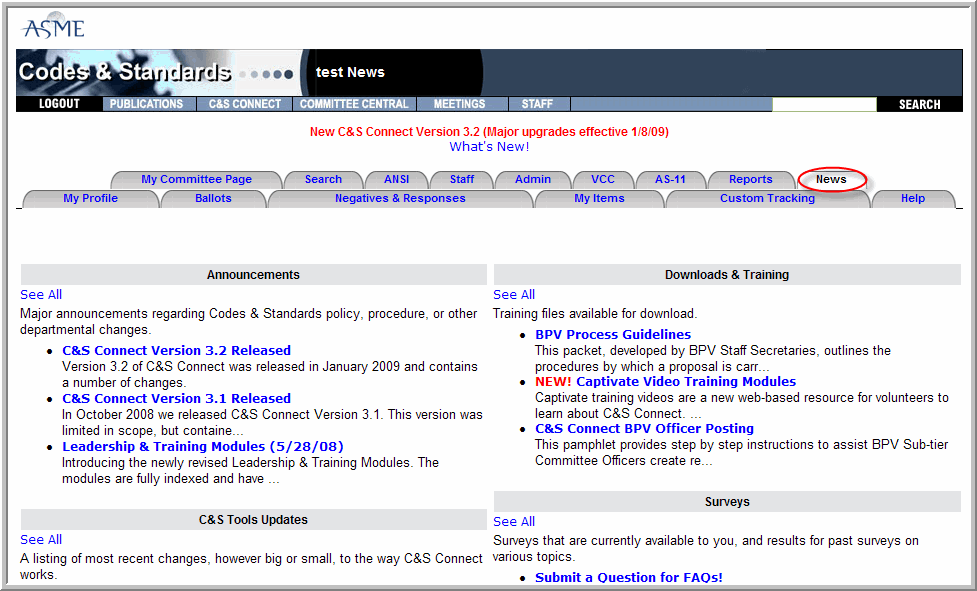Open Captivate Video Training Modules link
The width and height of the screenshot is (977, 591).
[x=686, y=382]
